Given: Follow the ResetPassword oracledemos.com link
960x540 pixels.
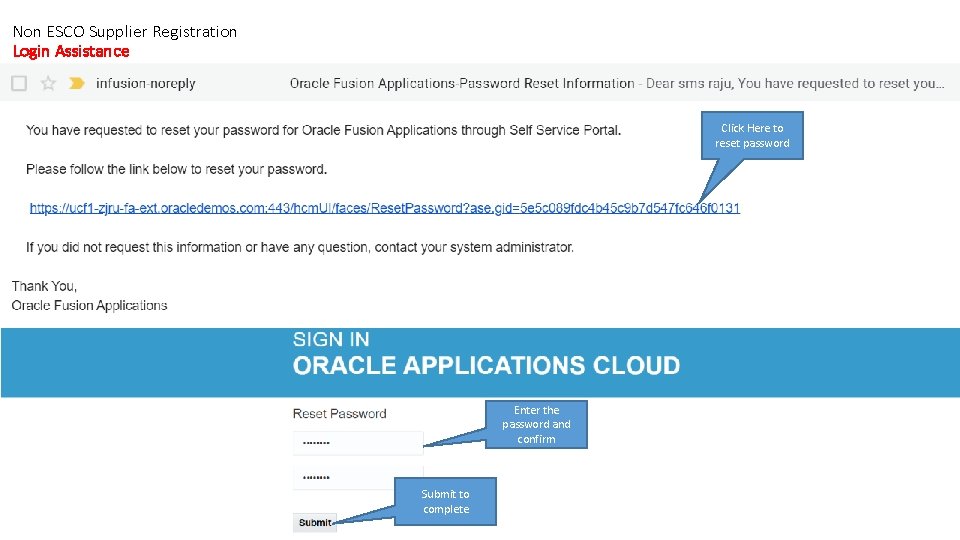Looking at the screenshot, I should [384, 208].
